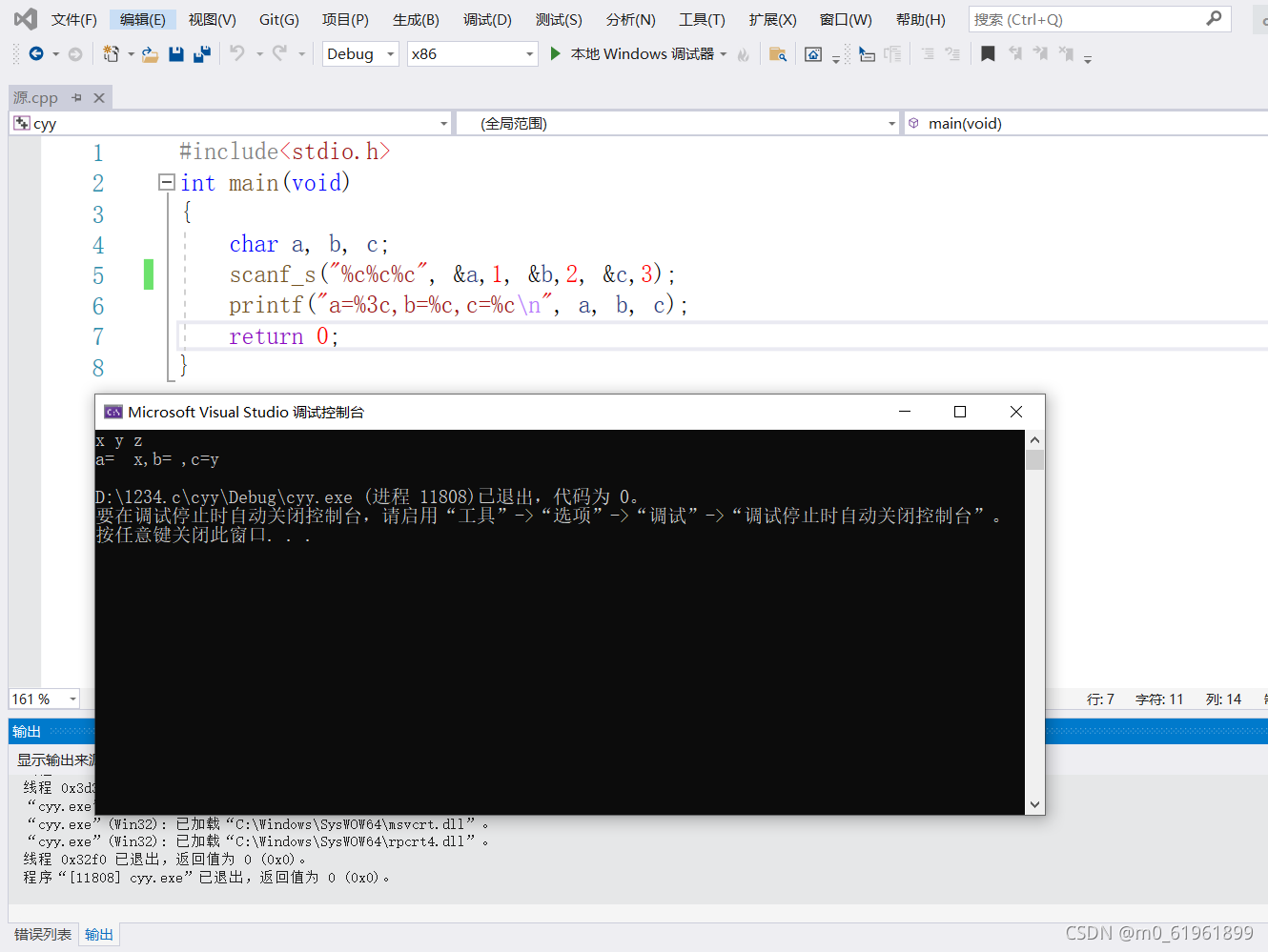Viewport: 1268px width, 952px height.
Task: Click the Visual Studio logo icon
Action: coord(26,18)
